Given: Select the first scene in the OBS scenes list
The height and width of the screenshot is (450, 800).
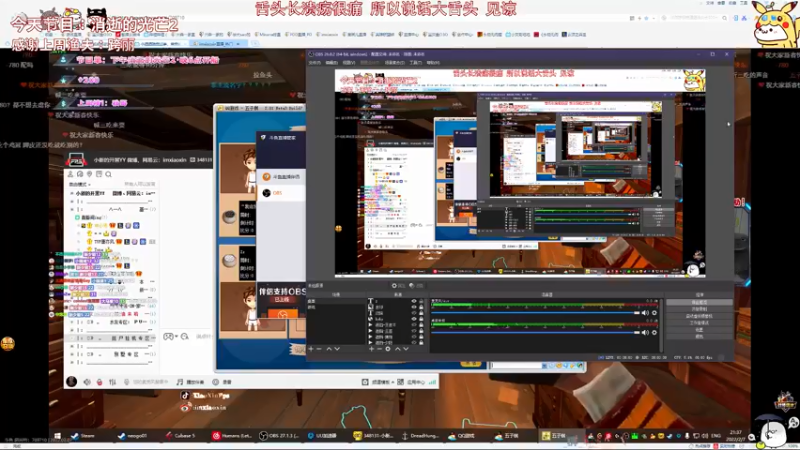Looking at the screenshot, I should tap(336, 301).
